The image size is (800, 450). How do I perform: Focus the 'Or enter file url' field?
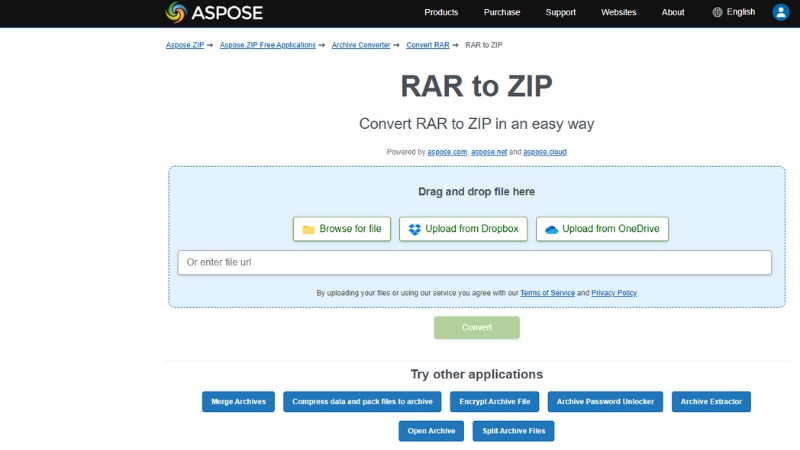(x=475, y=262)
